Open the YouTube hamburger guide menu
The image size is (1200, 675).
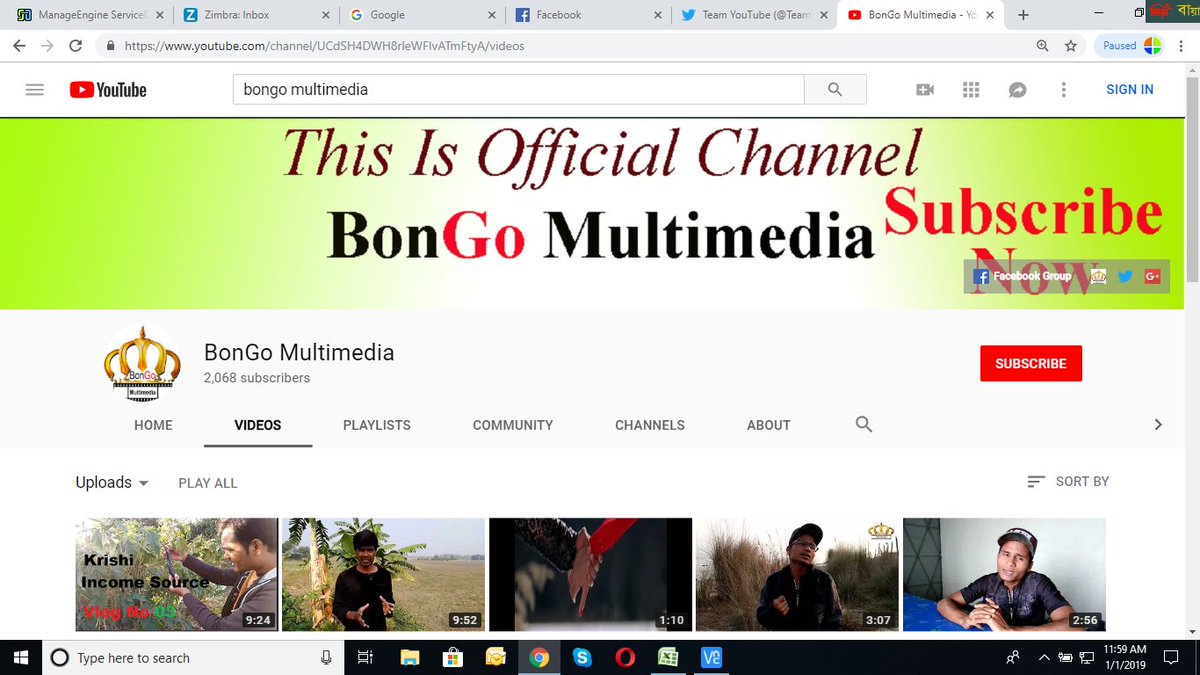(x=35, y=89)
